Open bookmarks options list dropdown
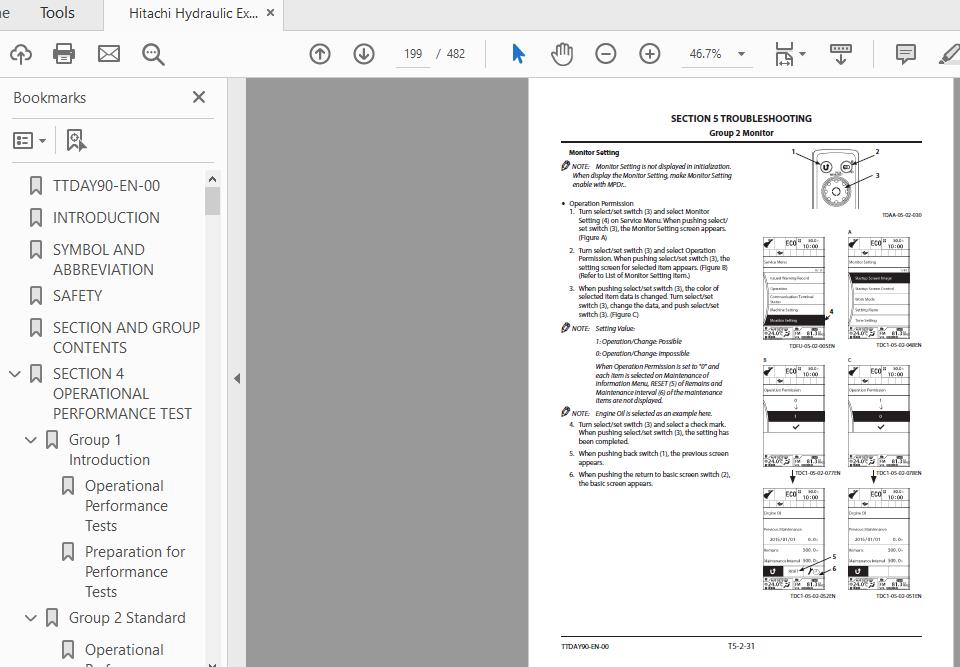 click(x=29, y=141)
